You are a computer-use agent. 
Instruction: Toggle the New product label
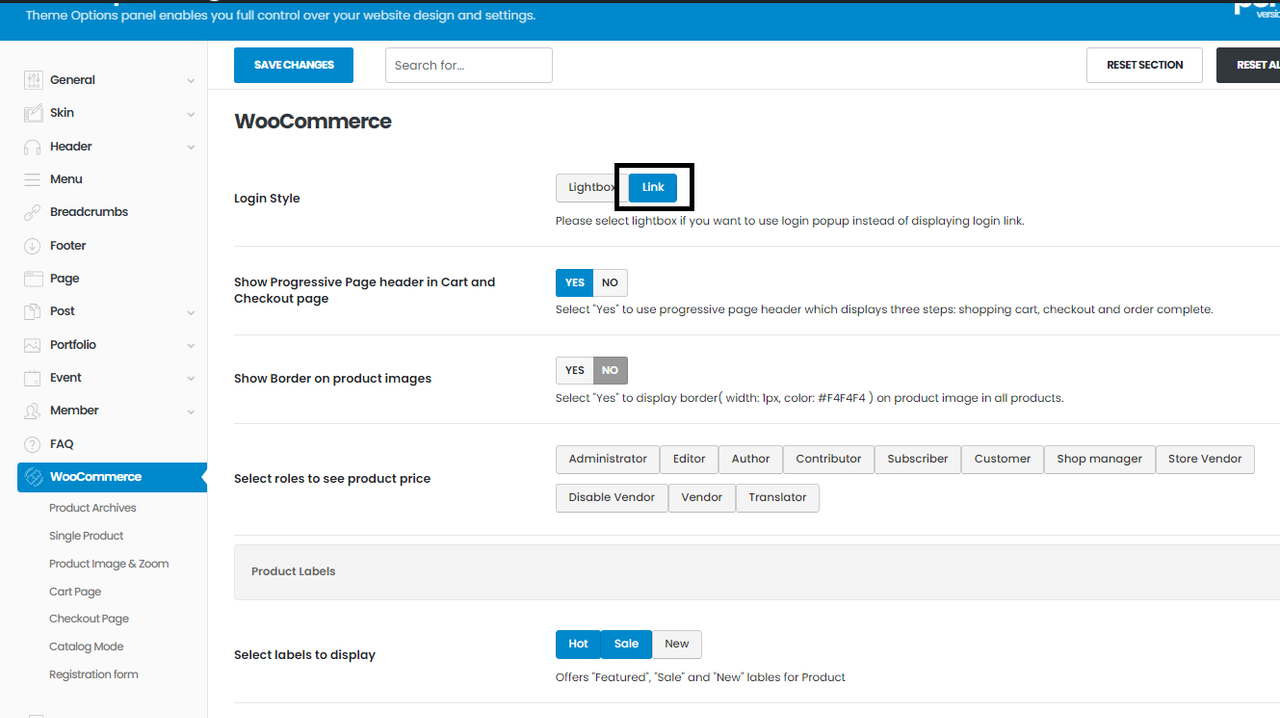677,644
